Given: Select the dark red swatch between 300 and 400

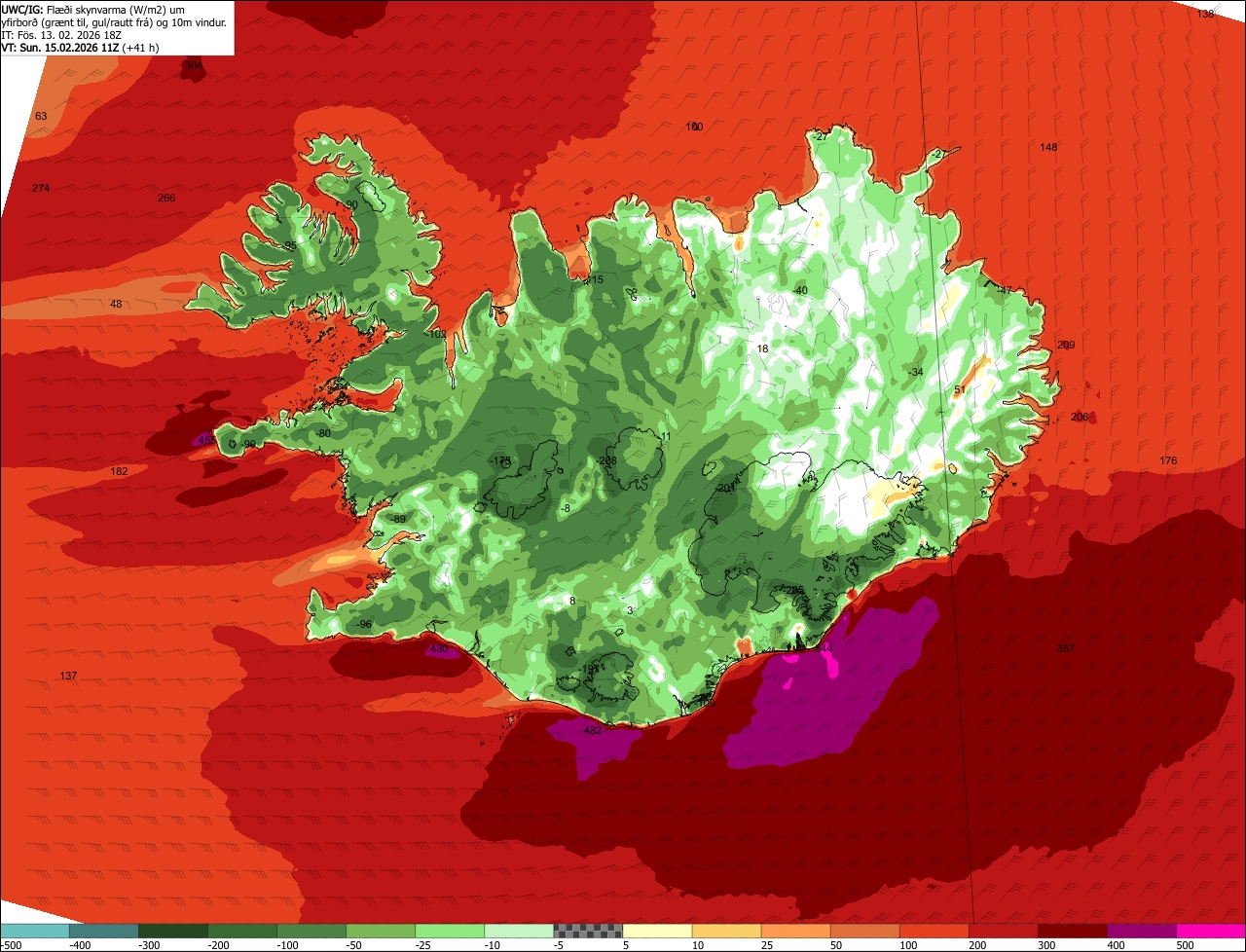Looking at the screenshot, I should pyautogui.click(x=1072, y=931).
